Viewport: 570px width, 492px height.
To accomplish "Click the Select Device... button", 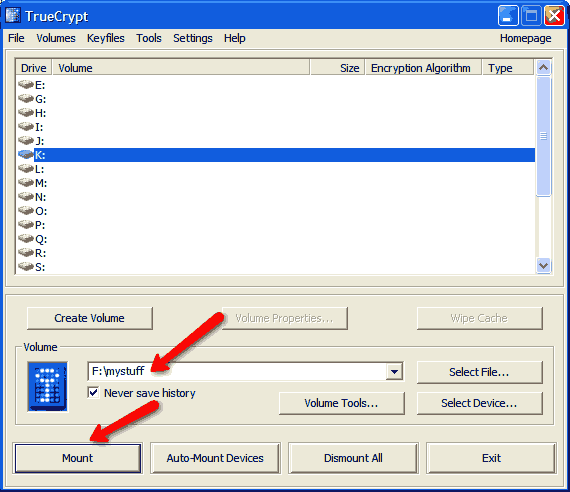I will [479, 403].
